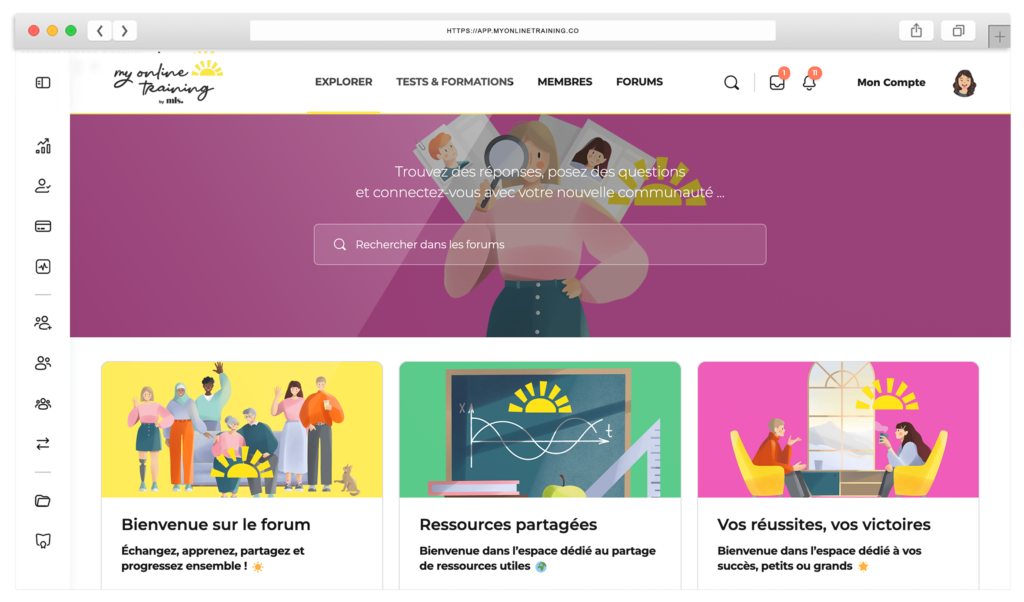
Task: Open Mon Compte account link
Action: click(891, 82)
